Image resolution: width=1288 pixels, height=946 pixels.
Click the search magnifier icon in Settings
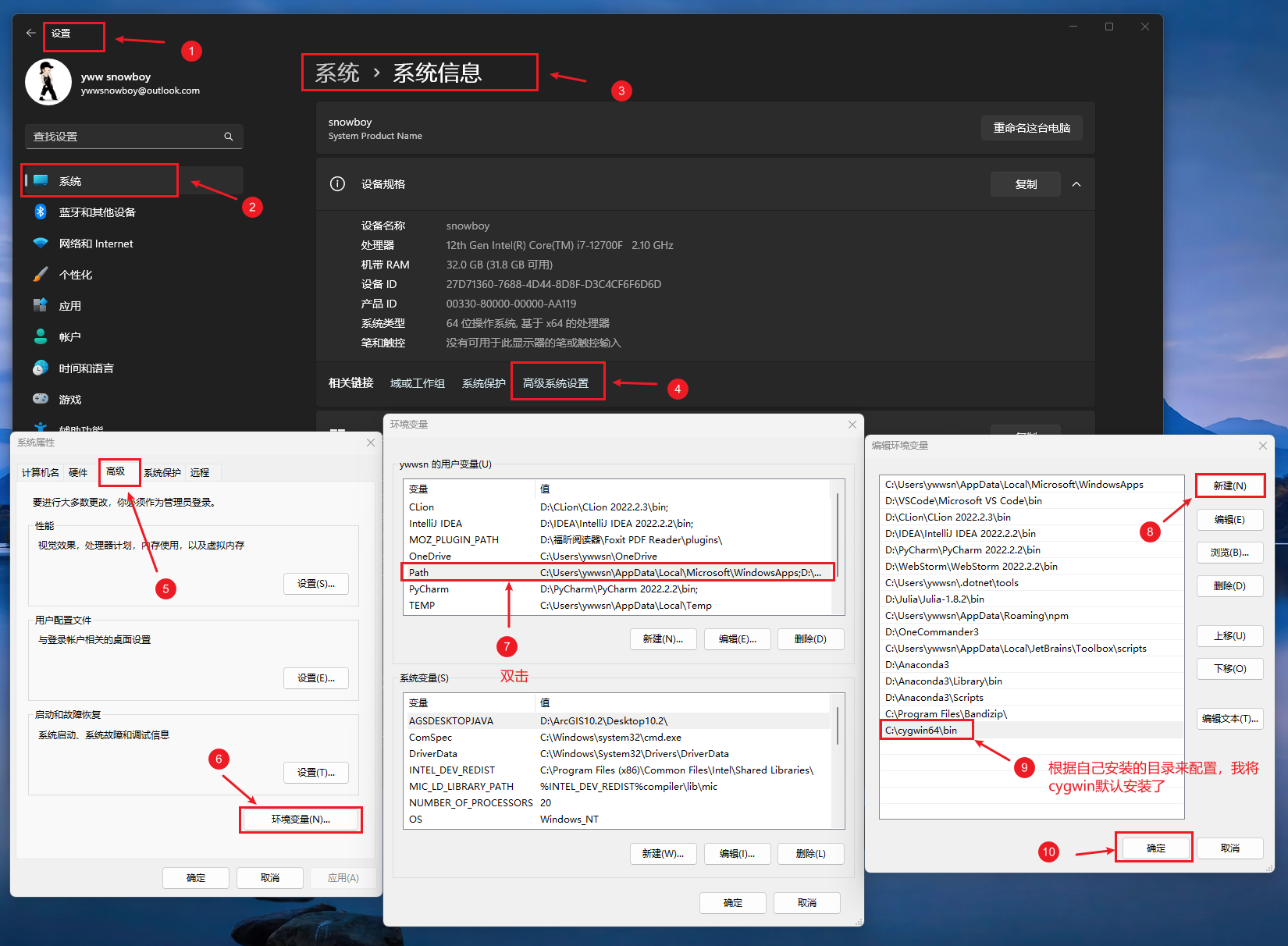tap(229, 137)
